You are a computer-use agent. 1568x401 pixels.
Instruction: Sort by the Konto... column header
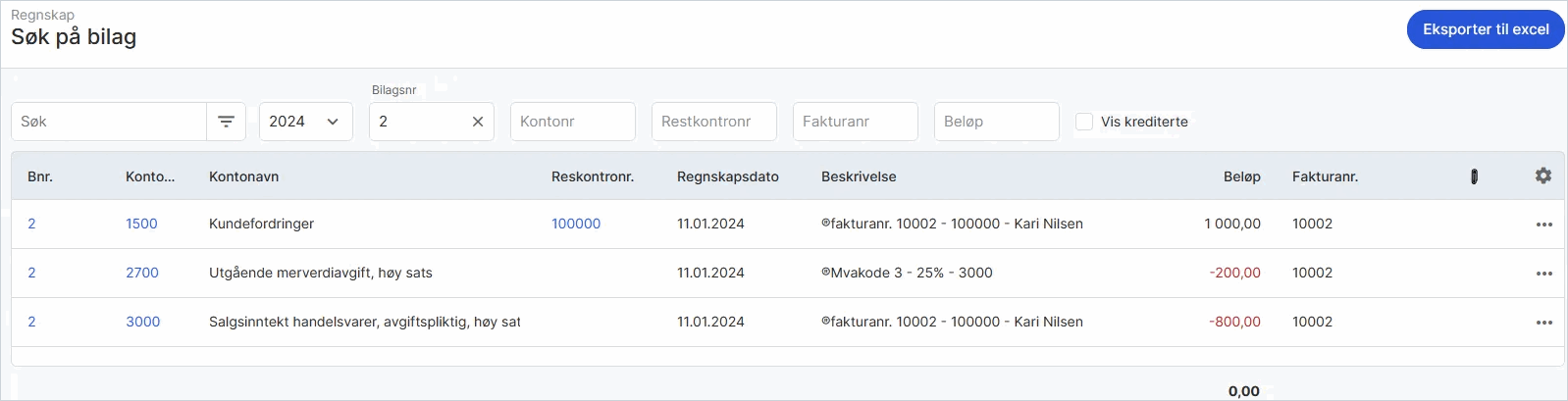point(150,176)
